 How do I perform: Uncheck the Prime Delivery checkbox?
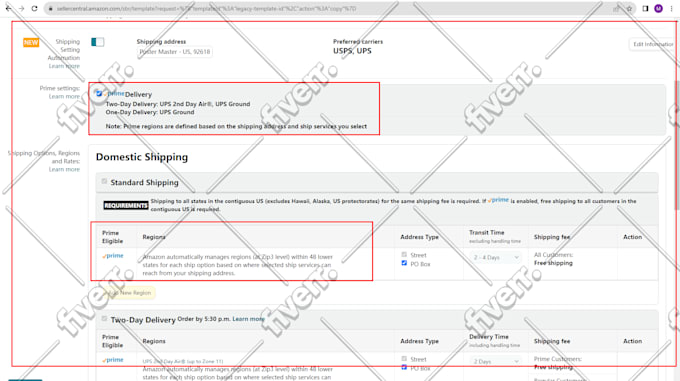(99, 94)
